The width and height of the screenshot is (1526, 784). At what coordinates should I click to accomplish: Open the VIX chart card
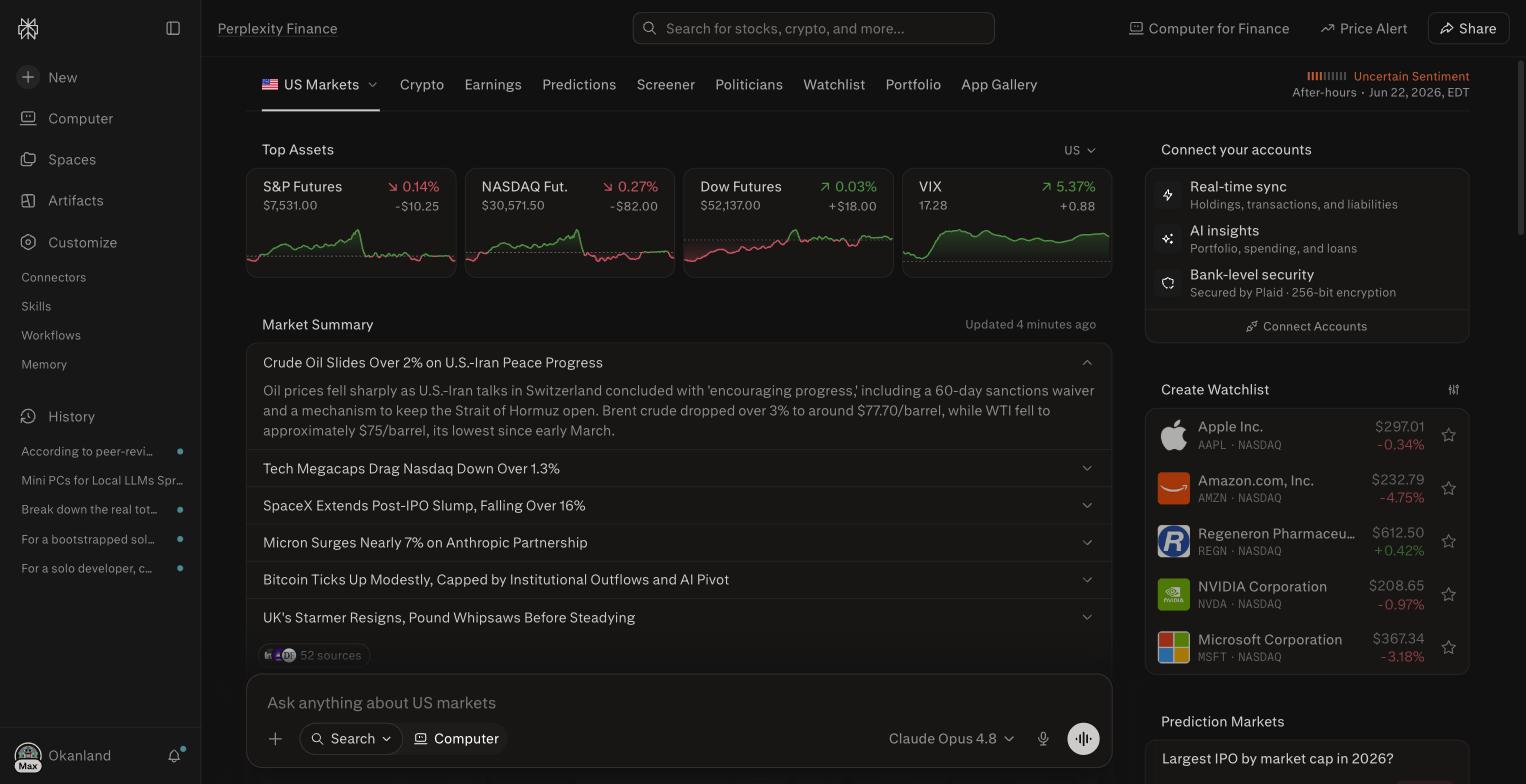1007,223
